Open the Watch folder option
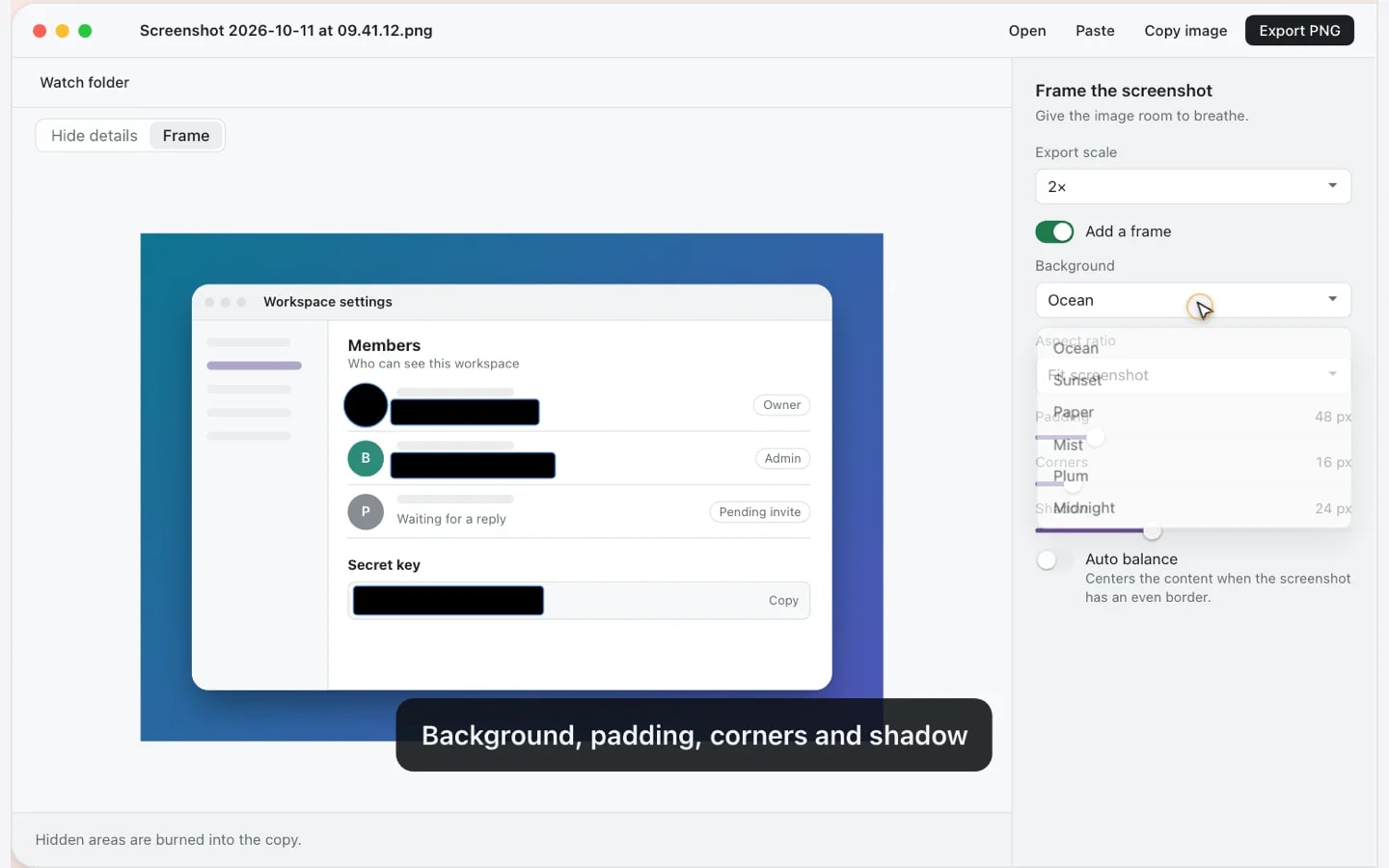 85,83
